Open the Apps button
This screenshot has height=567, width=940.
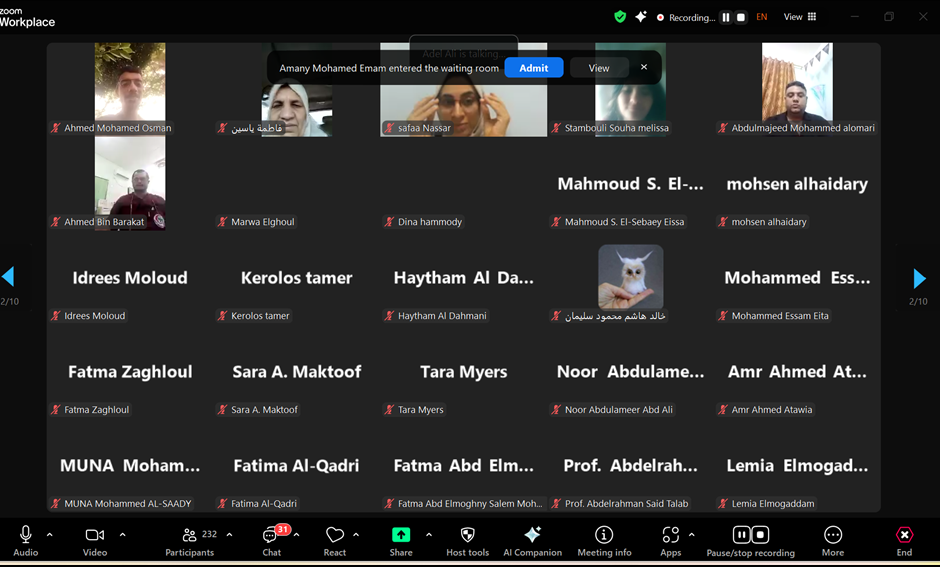pyautogui.click(x=670, y=541)
